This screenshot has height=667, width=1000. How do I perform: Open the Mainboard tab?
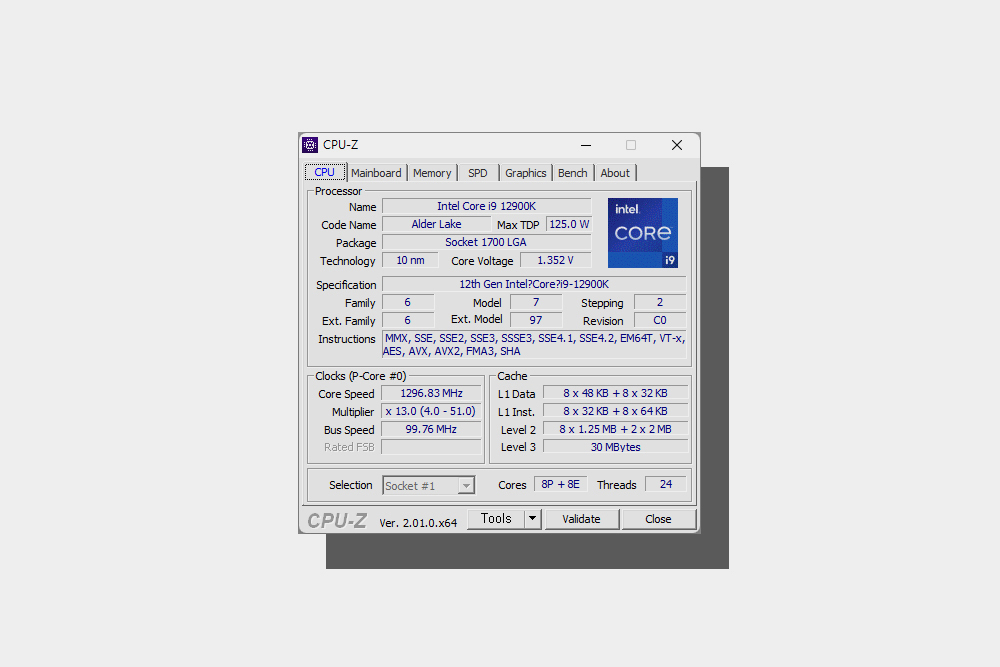coord(376,173)
